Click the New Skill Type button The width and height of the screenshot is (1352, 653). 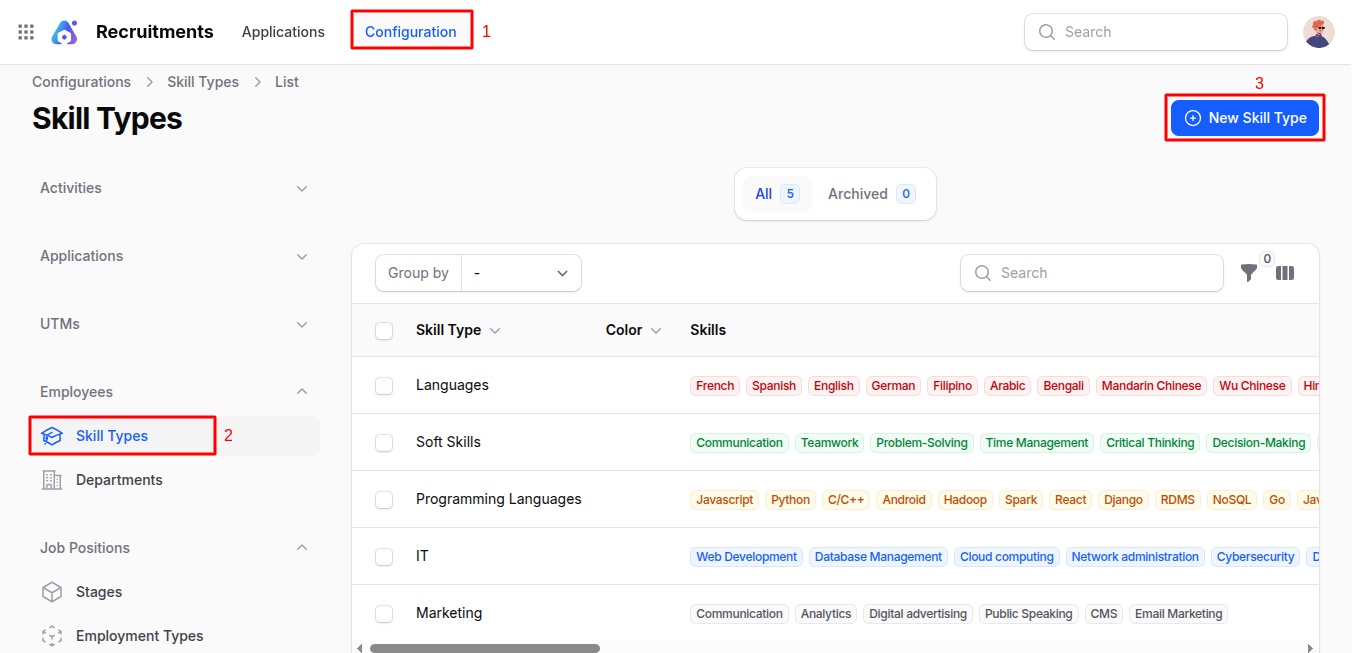tap(1245, 118)
